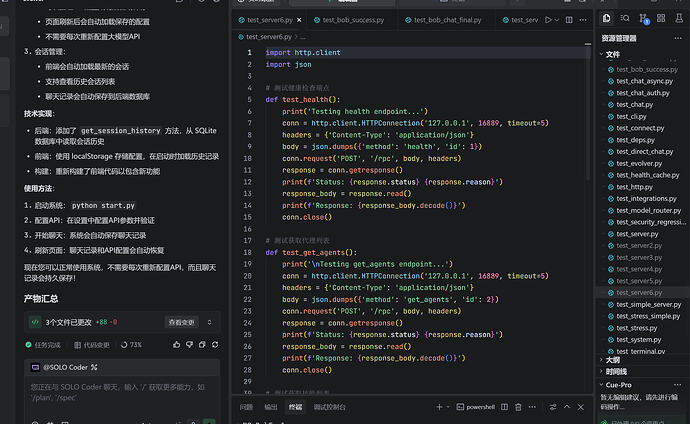
Task: Switch to the truncated test_serv tab
Action: tap(520, 20)
